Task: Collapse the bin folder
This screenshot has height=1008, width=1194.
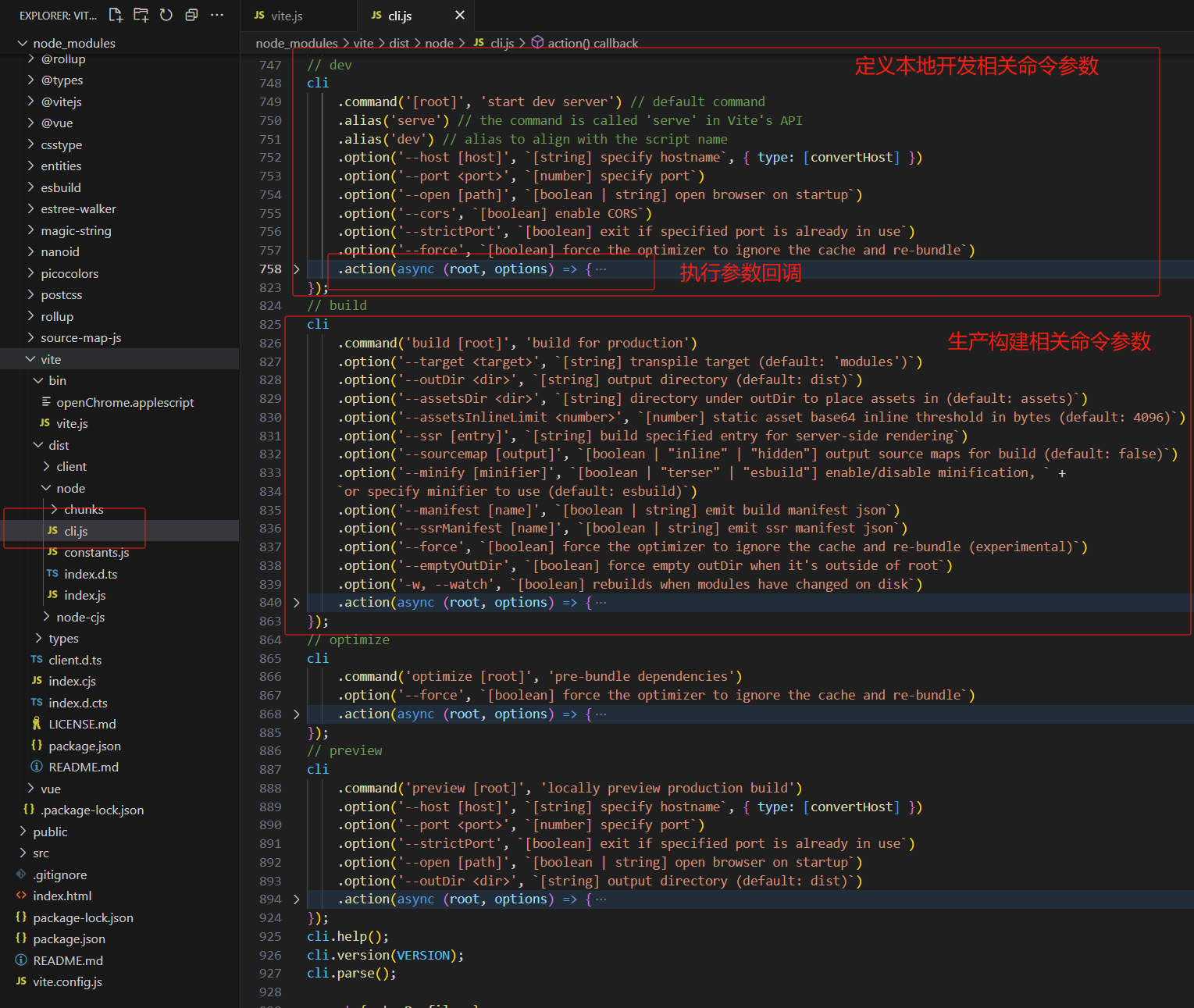Action: [x=119, y=380]
